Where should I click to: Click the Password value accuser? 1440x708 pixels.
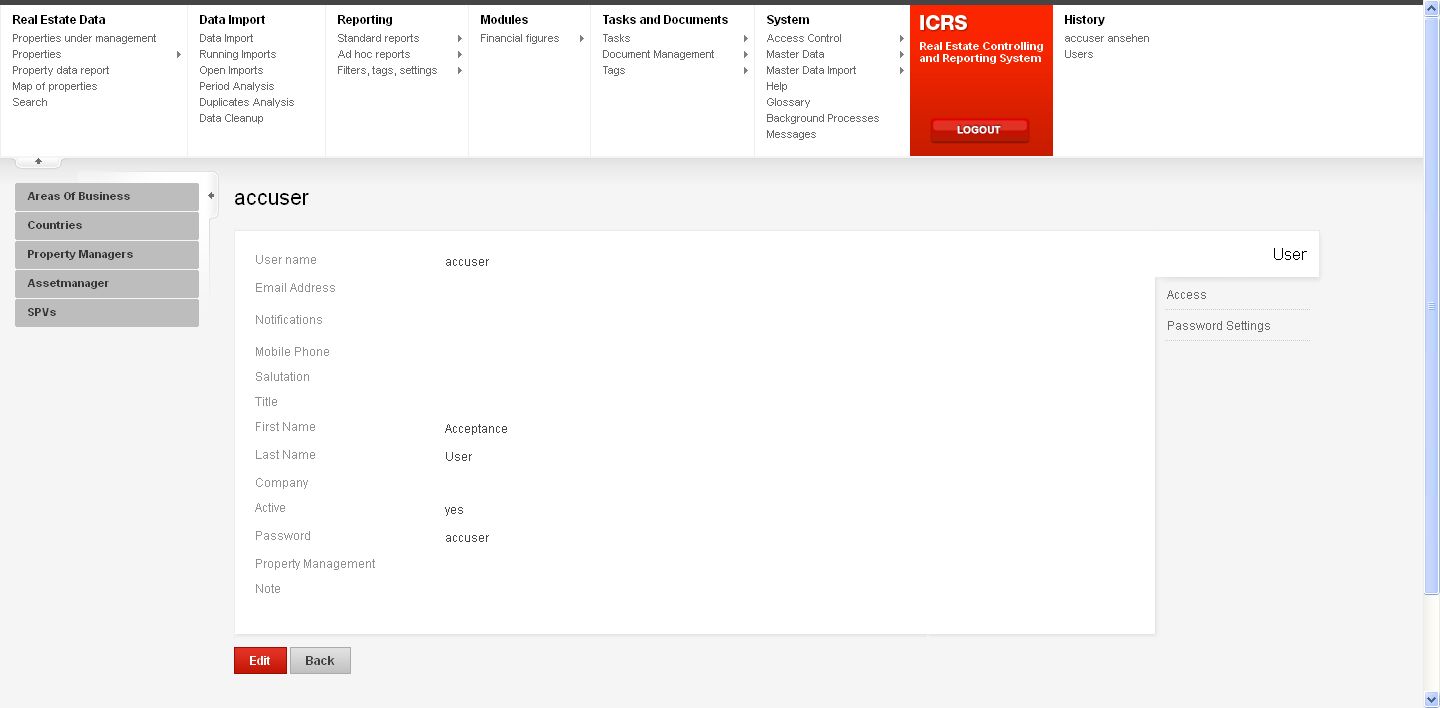click(x=467, y=538)
